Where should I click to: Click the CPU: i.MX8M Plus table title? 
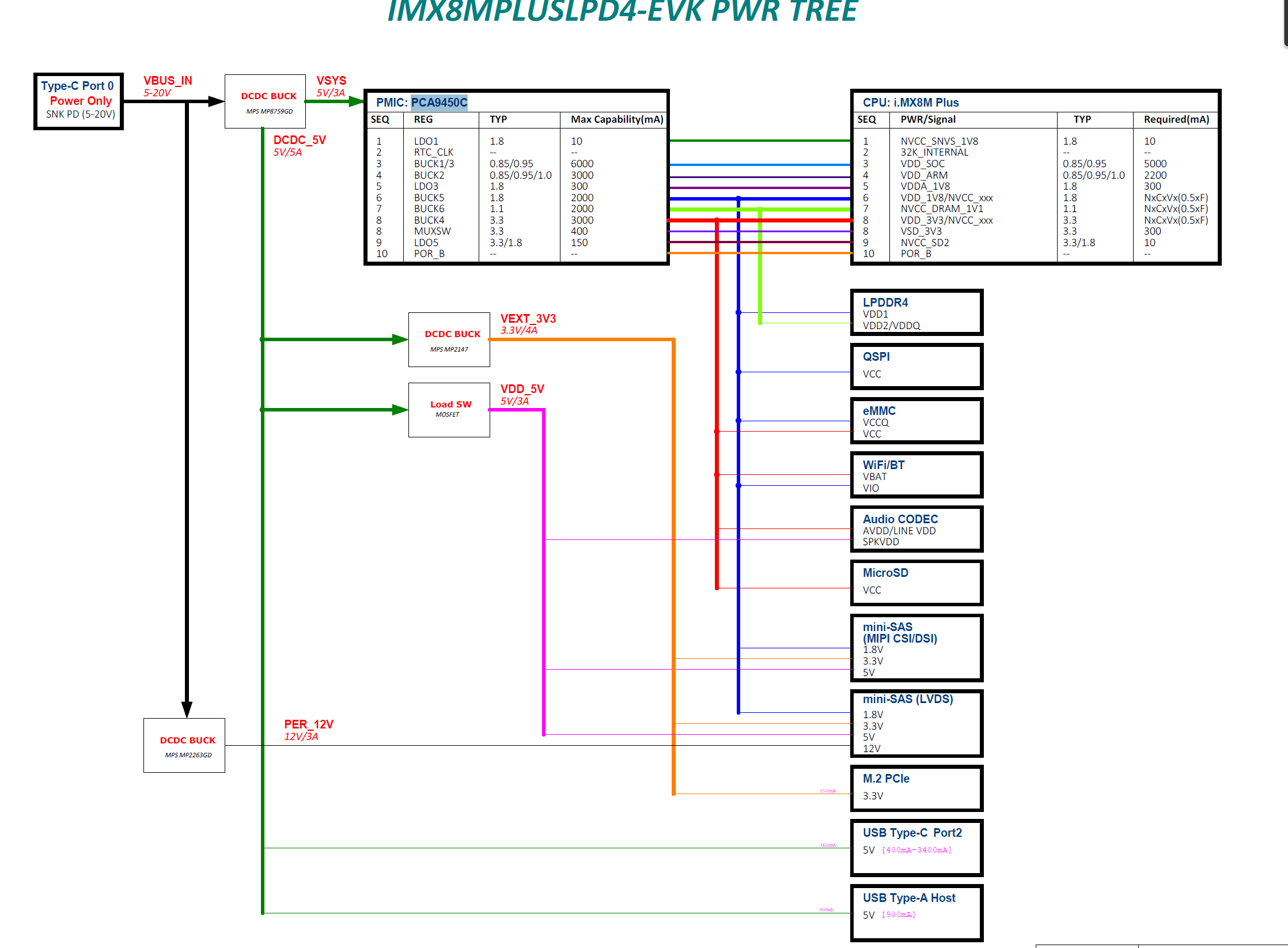coord(910,103)
